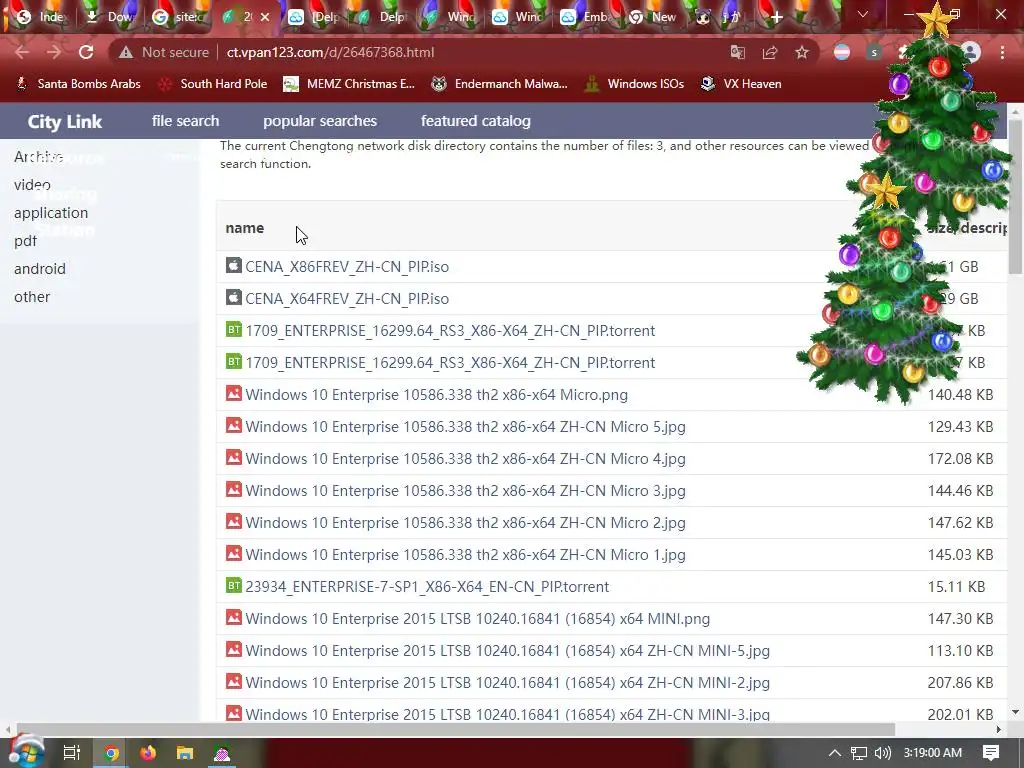This screenshot has width=1024, height=768.
Task: Open Firefox from the taskbar
Action: click(x=148, y=753)
